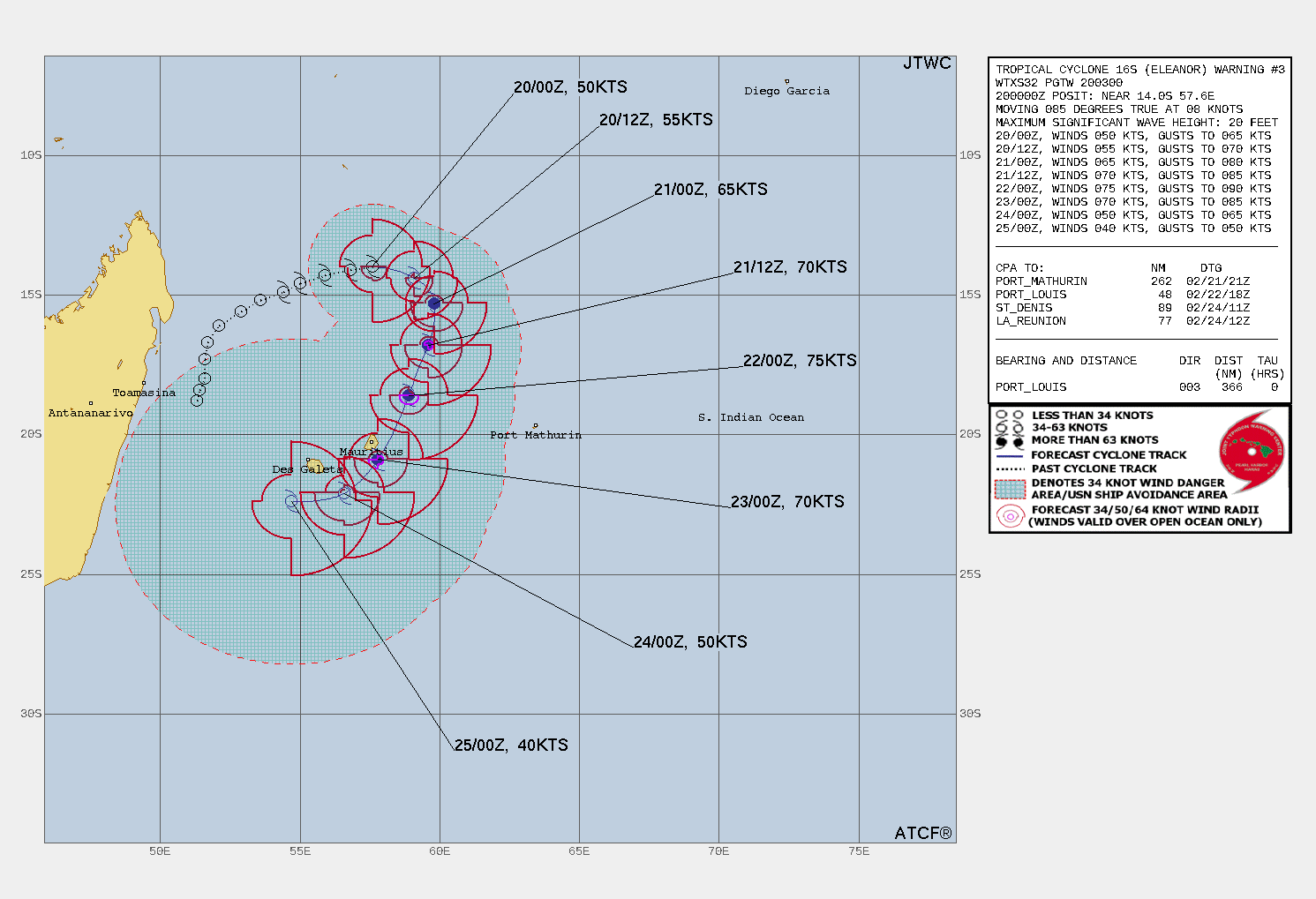
Task: Click the PORT_LOUIS CPA row with 48 NM
Action: [1123, 295]
